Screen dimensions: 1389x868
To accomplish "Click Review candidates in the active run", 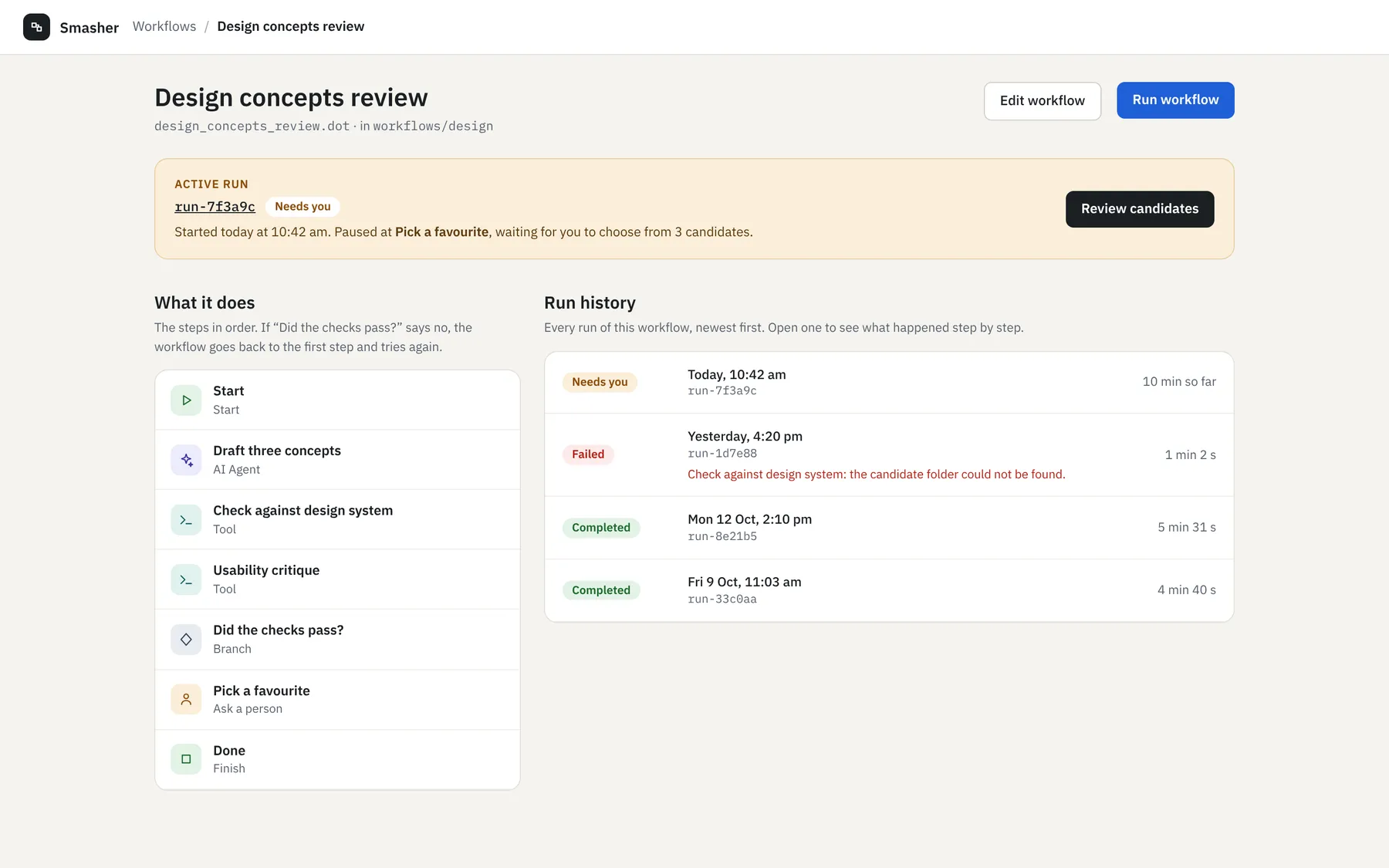I will 1140,209.
